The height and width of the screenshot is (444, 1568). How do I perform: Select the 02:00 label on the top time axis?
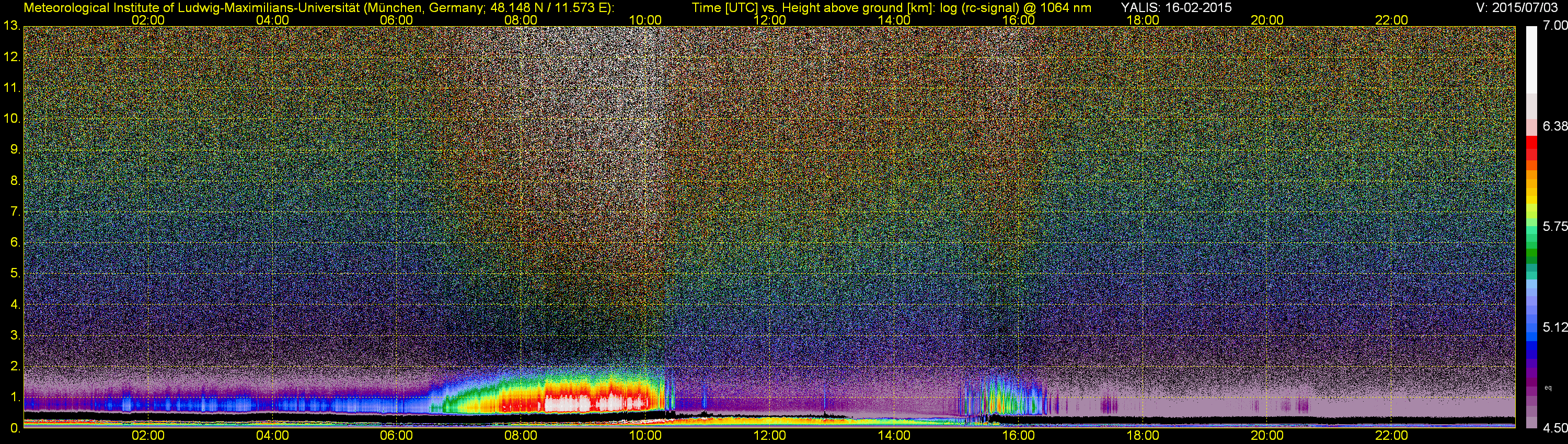tap(148, 20)
